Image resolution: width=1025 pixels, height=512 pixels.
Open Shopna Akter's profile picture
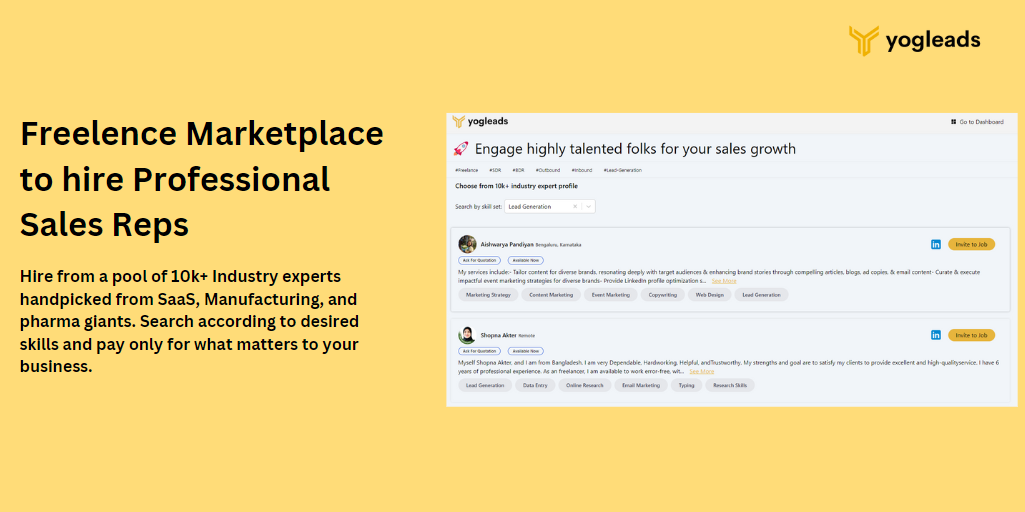(467, 335)
